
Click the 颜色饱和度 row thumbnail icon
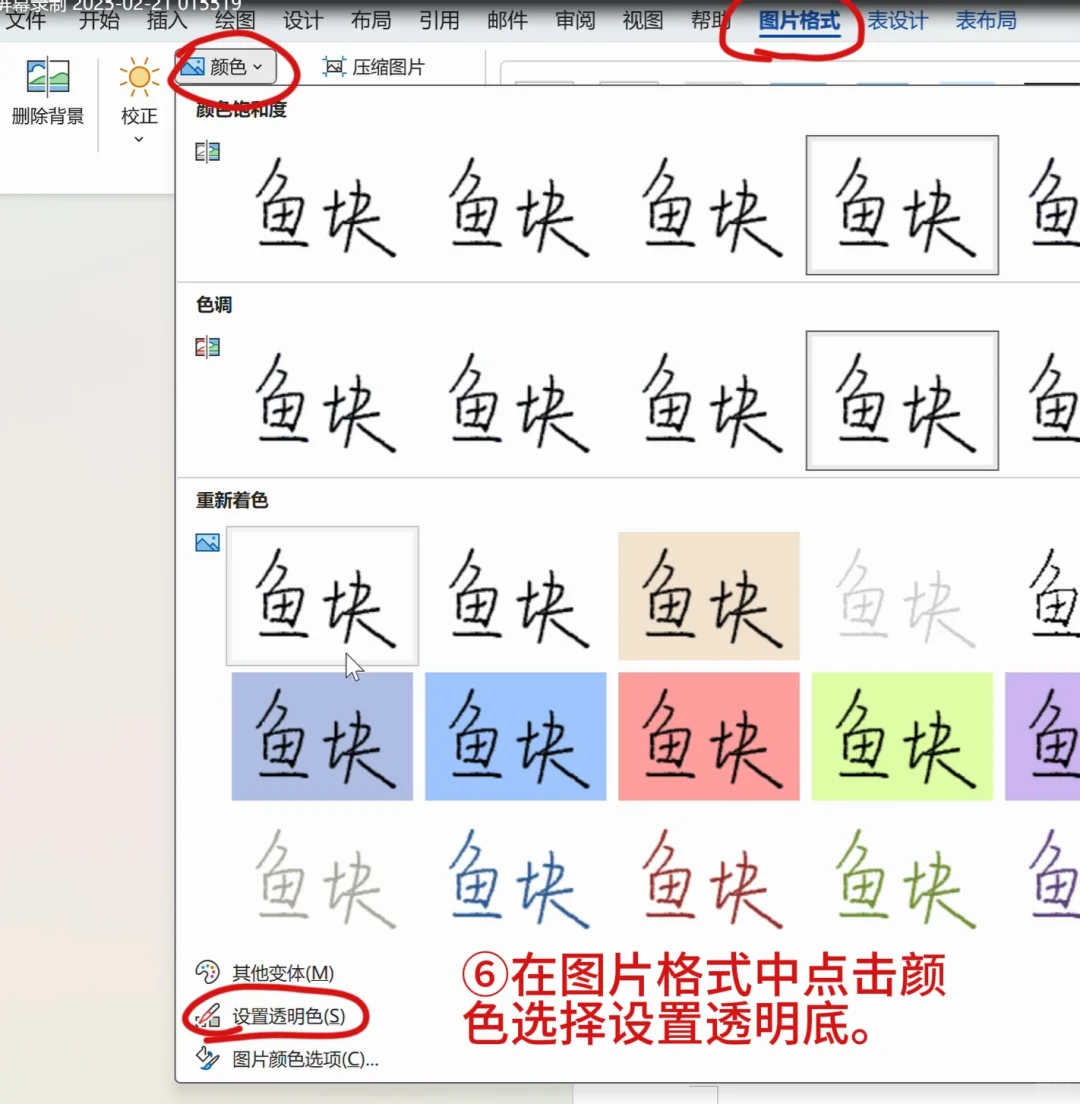click(x=207, y=152)
